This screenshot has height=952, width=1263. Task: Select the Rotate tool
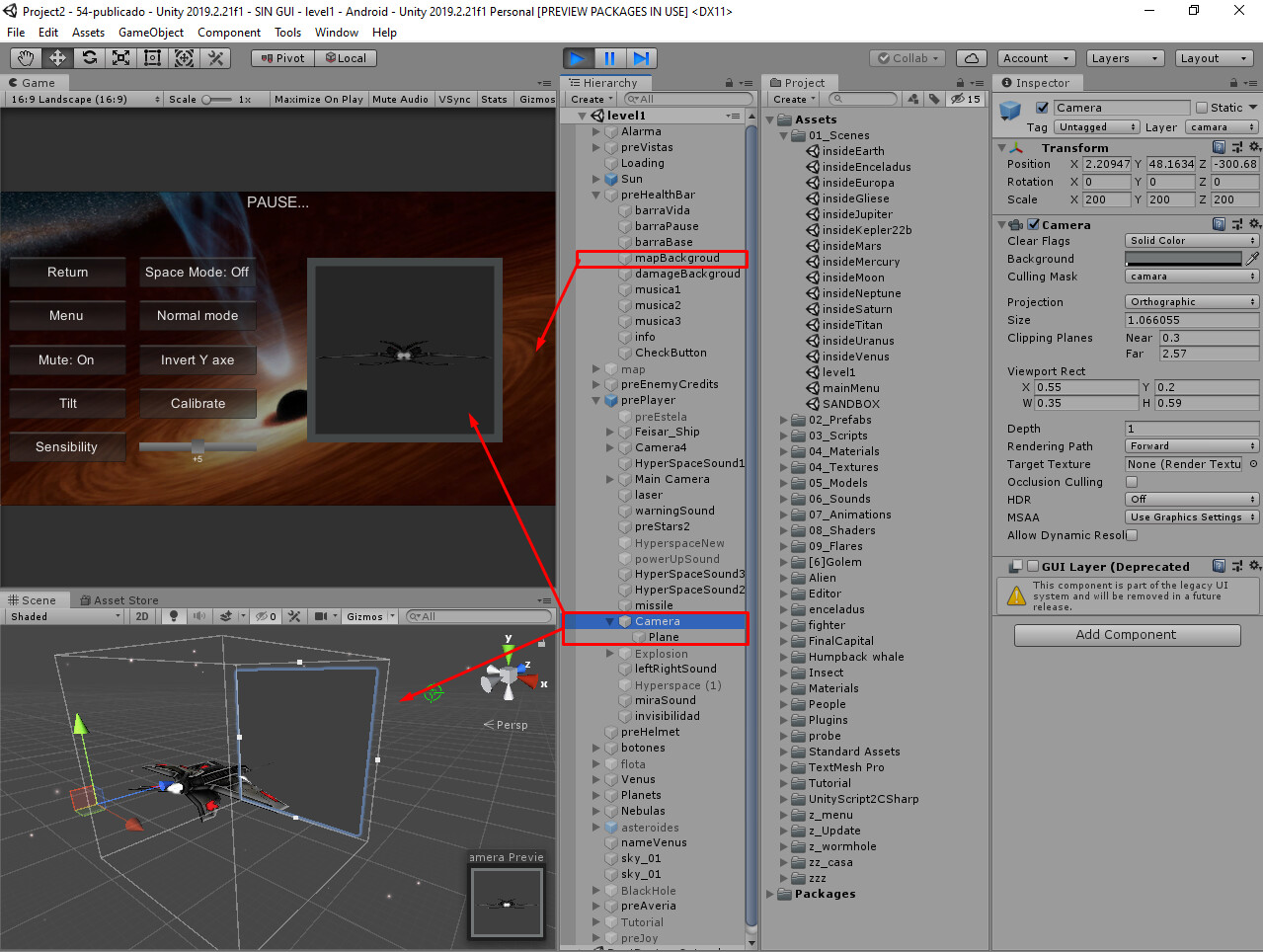[x=88, y=58]
